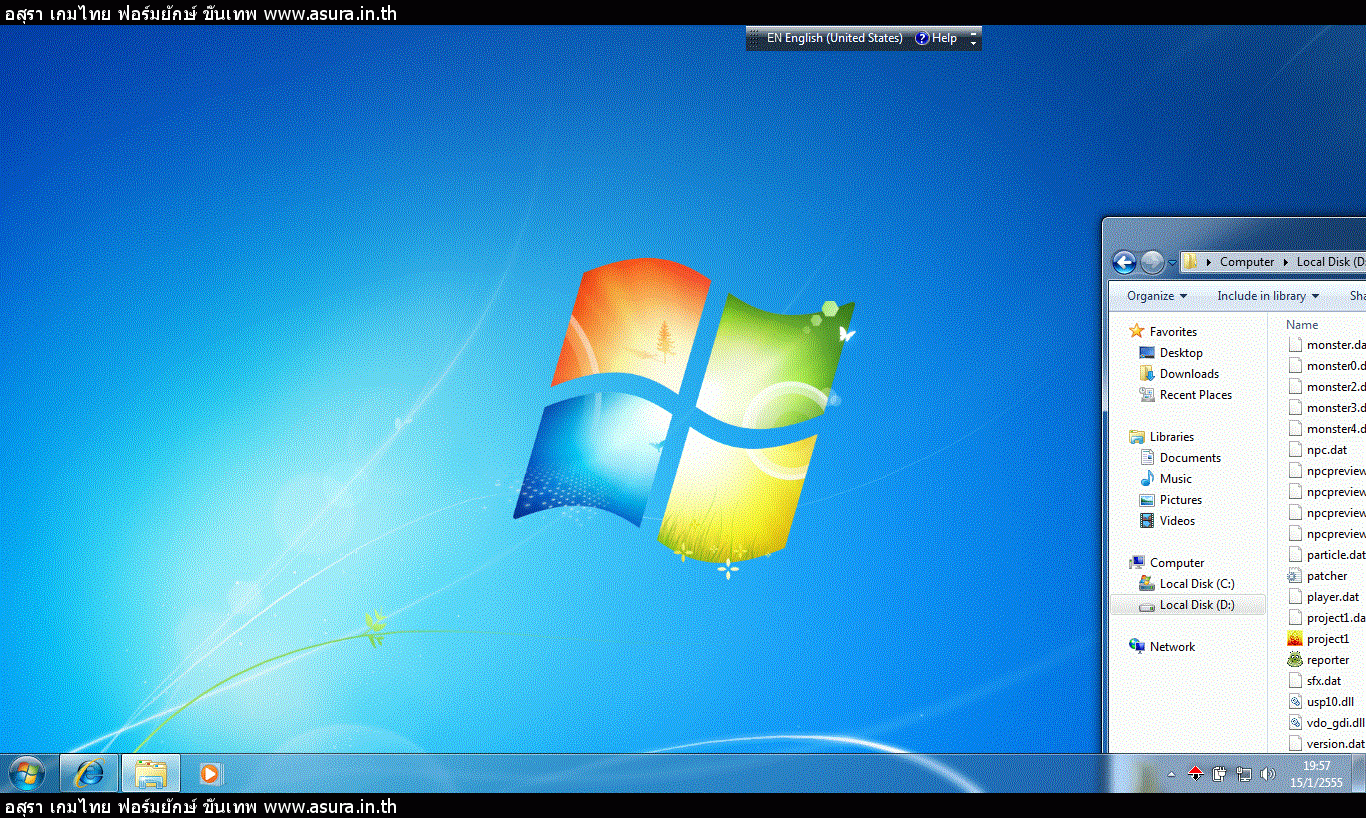
Task: Select Computer in the address bar breadcrumb
Action: pos(1247,262)
